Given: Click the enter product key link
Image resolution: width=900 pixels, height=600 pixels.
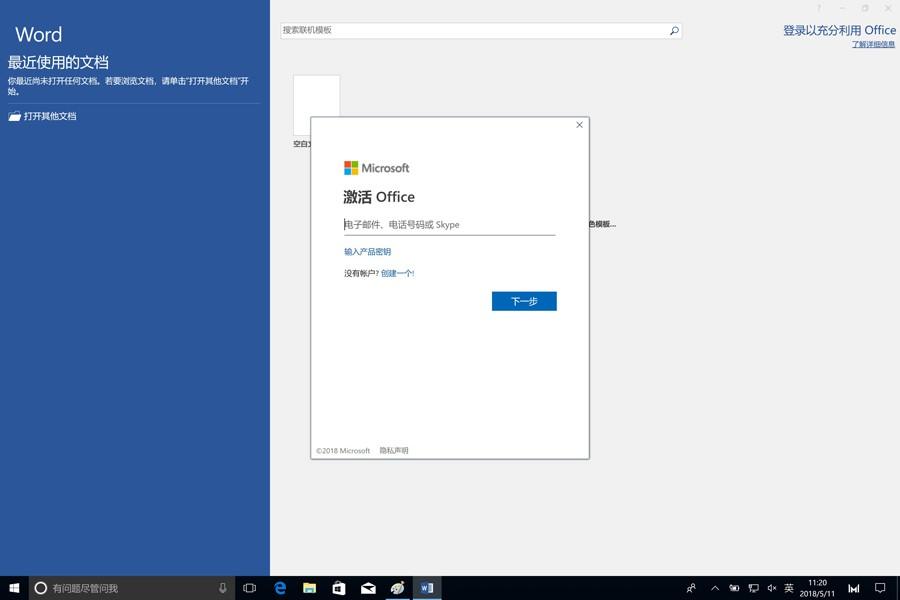Looking at the screenshot, I should [367, 251].
